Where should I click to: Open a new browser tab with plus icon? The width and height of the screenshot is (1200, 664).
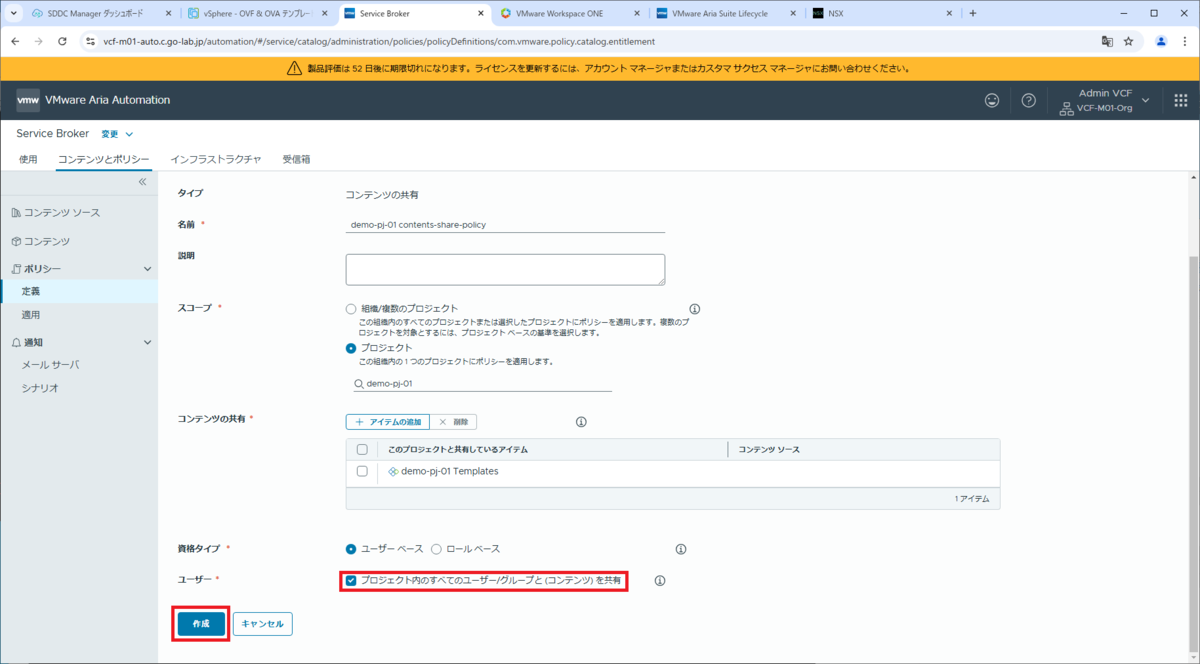pyautogui.click(x=973, y=13)
